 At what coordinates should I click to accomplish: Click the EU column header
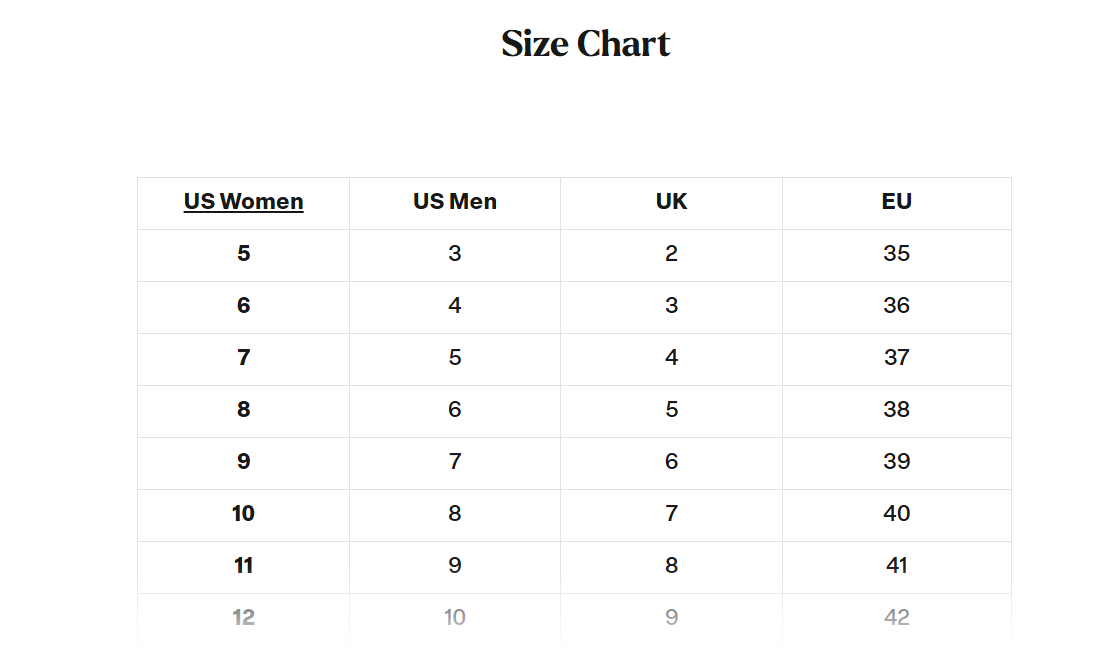click(896, 202)
